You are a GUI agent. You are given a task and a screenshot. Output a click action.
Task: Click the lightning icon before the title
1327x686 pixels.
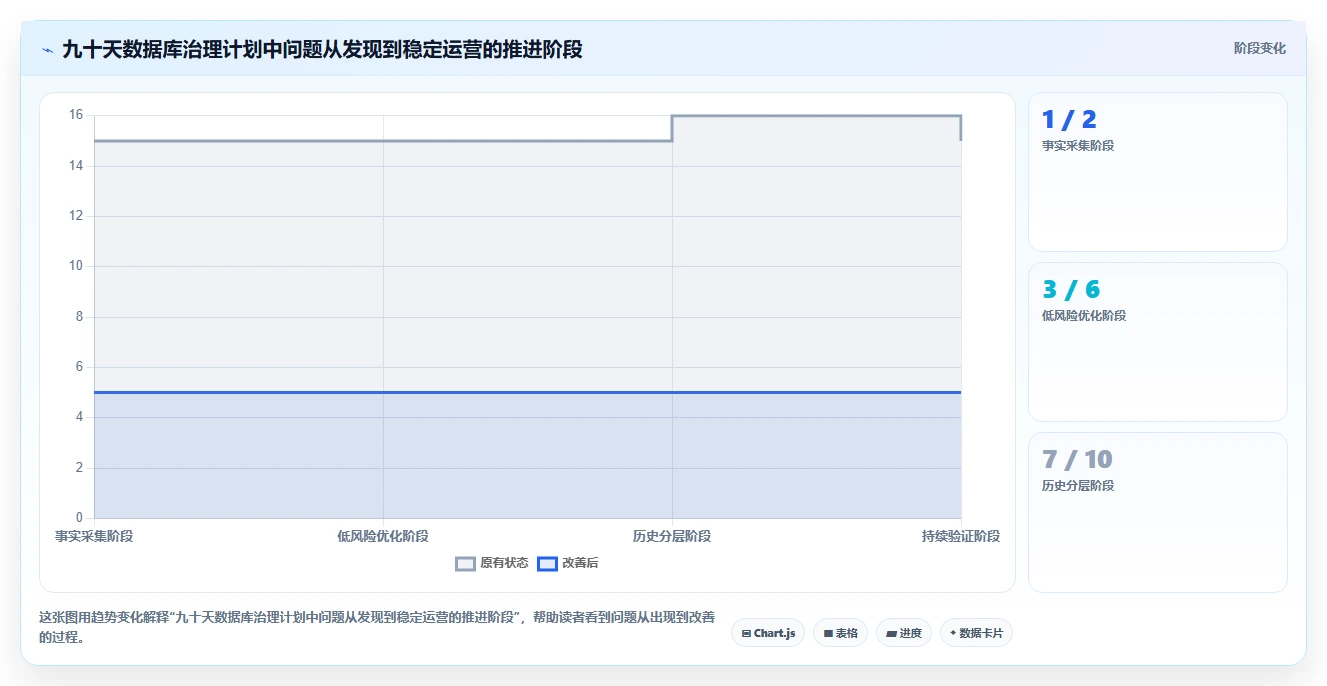pyautogui.click(x=48, y=50)
